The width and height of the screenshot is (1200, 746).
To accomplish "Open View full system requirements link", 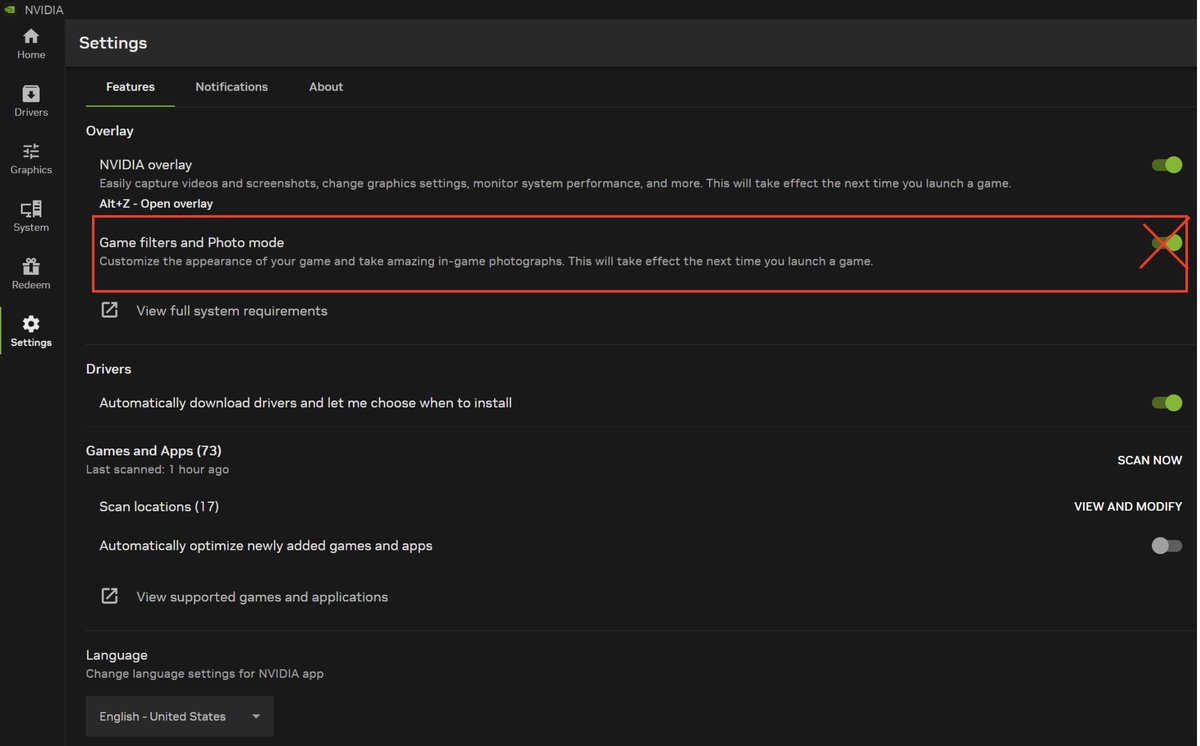I will 232,311.
